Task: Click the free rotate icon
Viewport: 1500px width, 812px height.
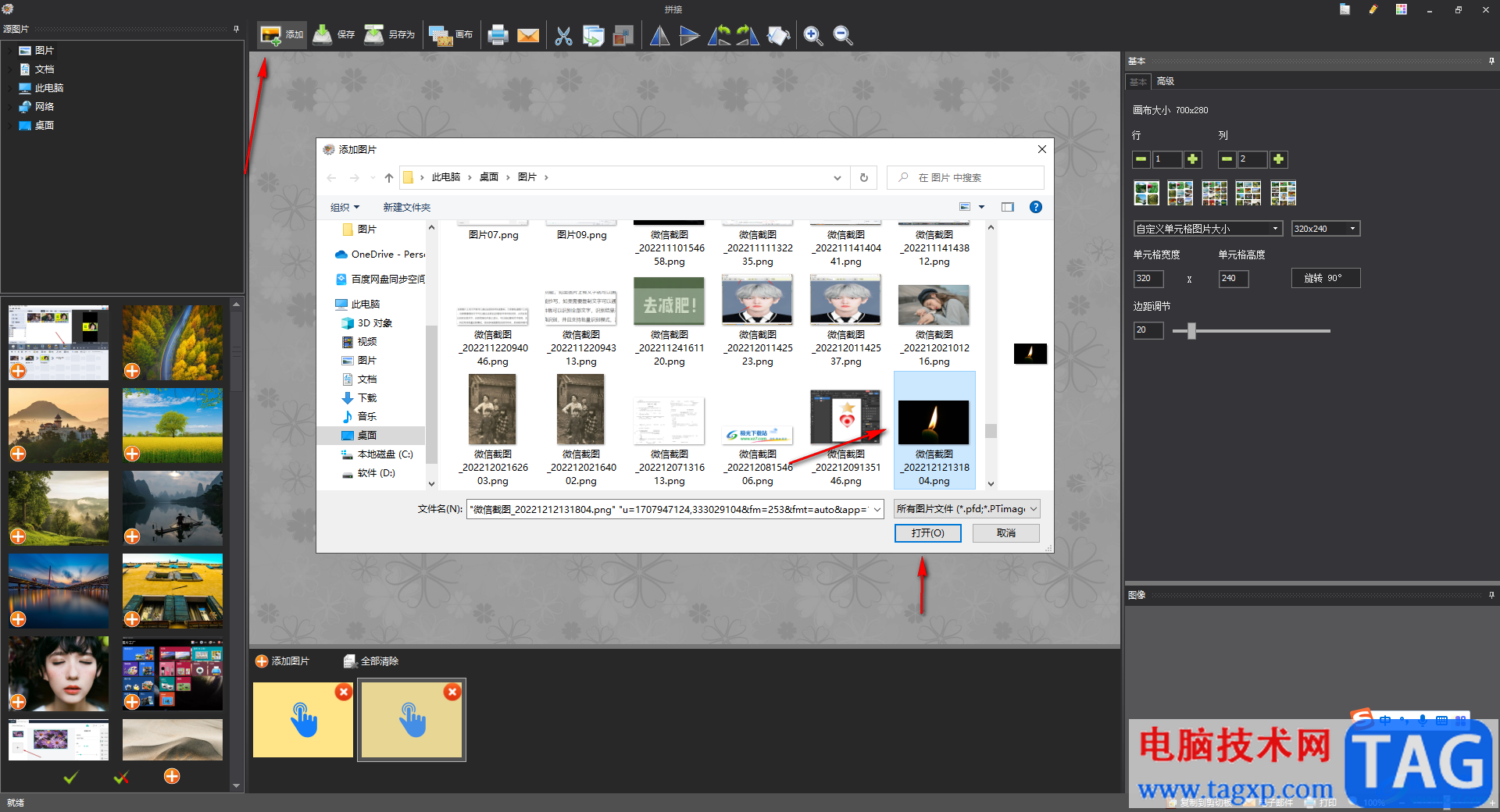Action: click(x=778, y=36)
